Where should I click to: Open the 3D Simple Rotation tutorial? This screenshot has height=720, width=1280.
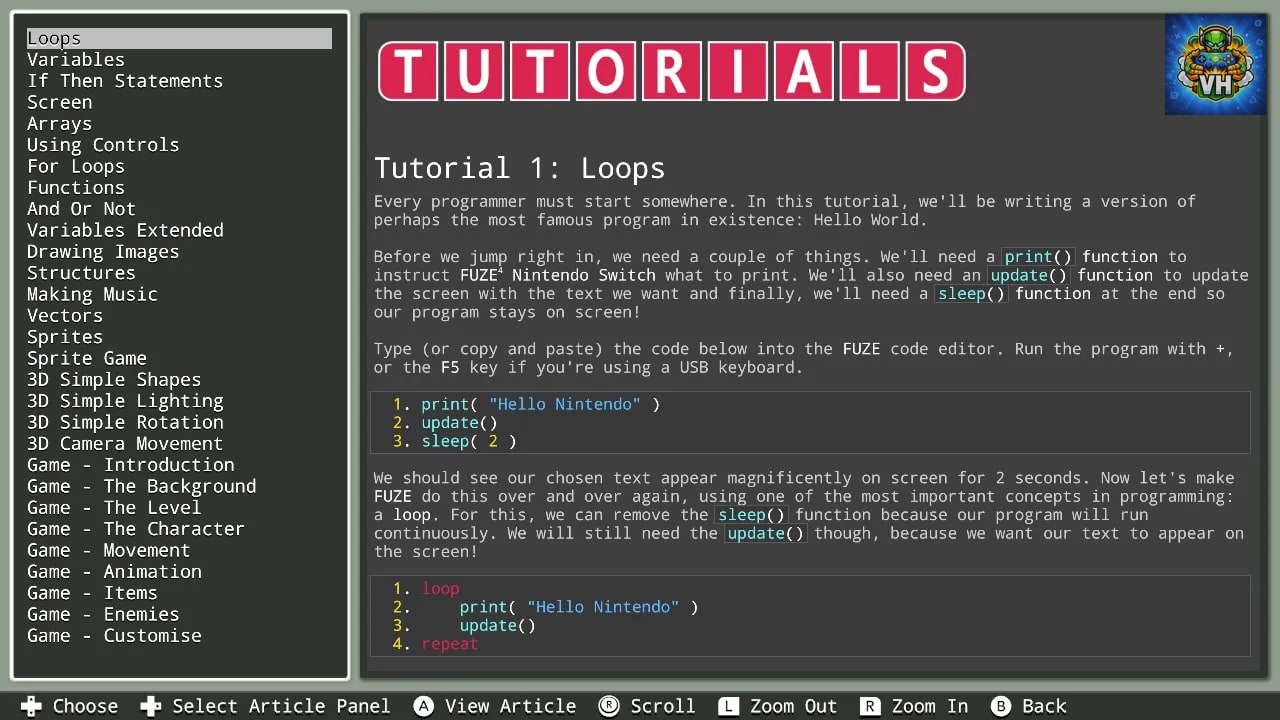[125, 422]
